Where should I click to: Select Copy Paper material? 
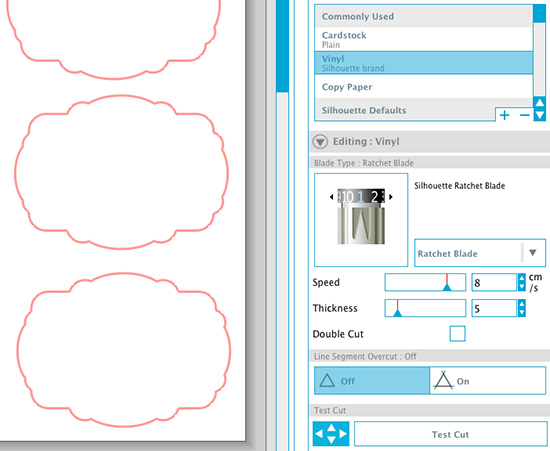(x=424, y=87)
